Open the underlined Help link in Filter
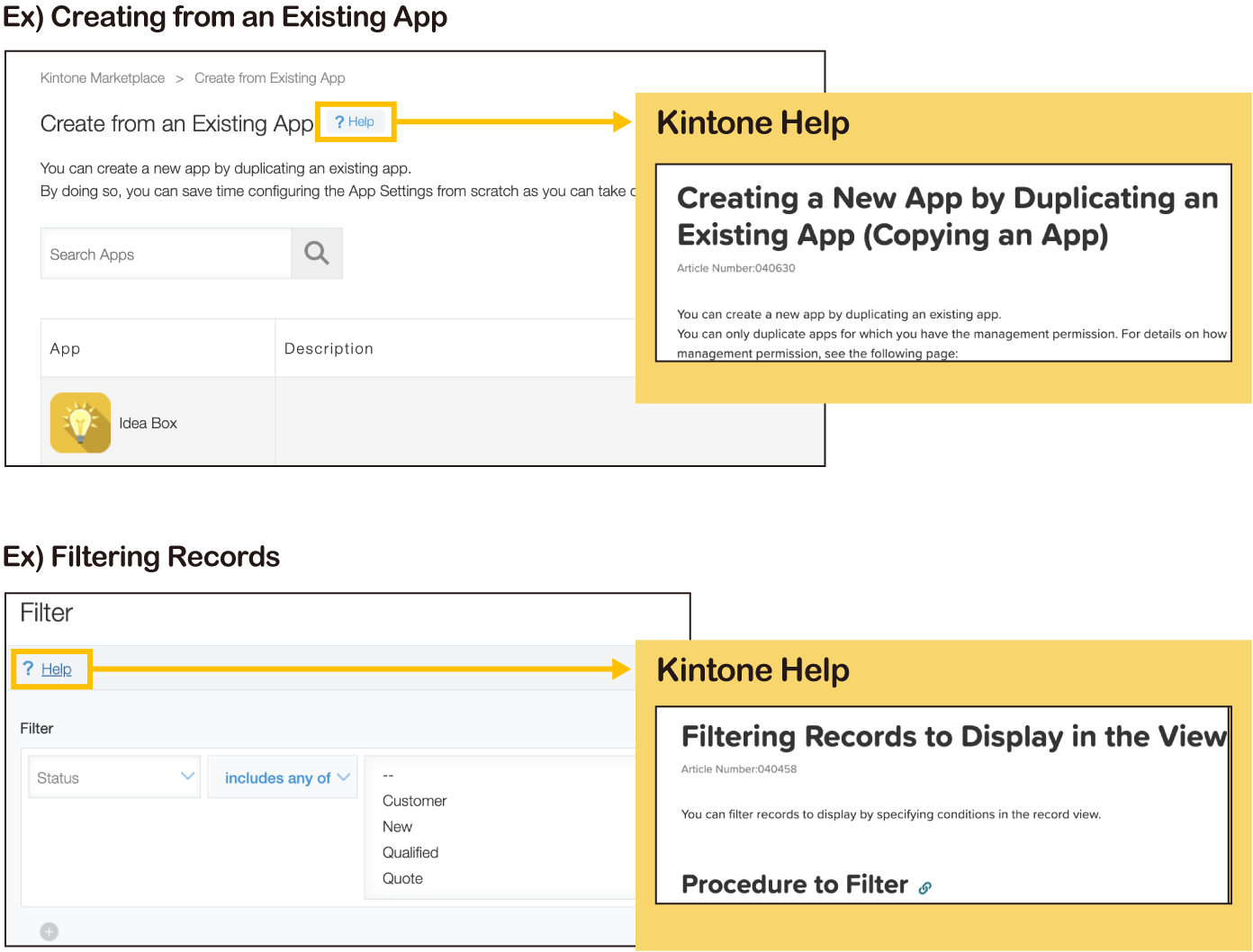The image size is (1253, 952). (x=56, y=669)
